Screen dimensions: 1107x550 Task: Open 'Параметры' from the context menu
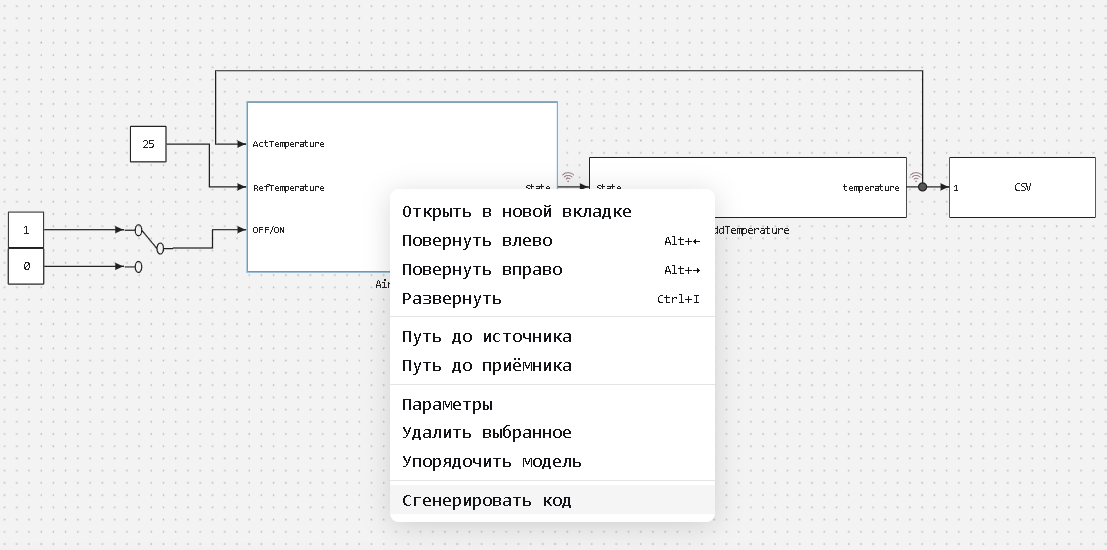447,405
